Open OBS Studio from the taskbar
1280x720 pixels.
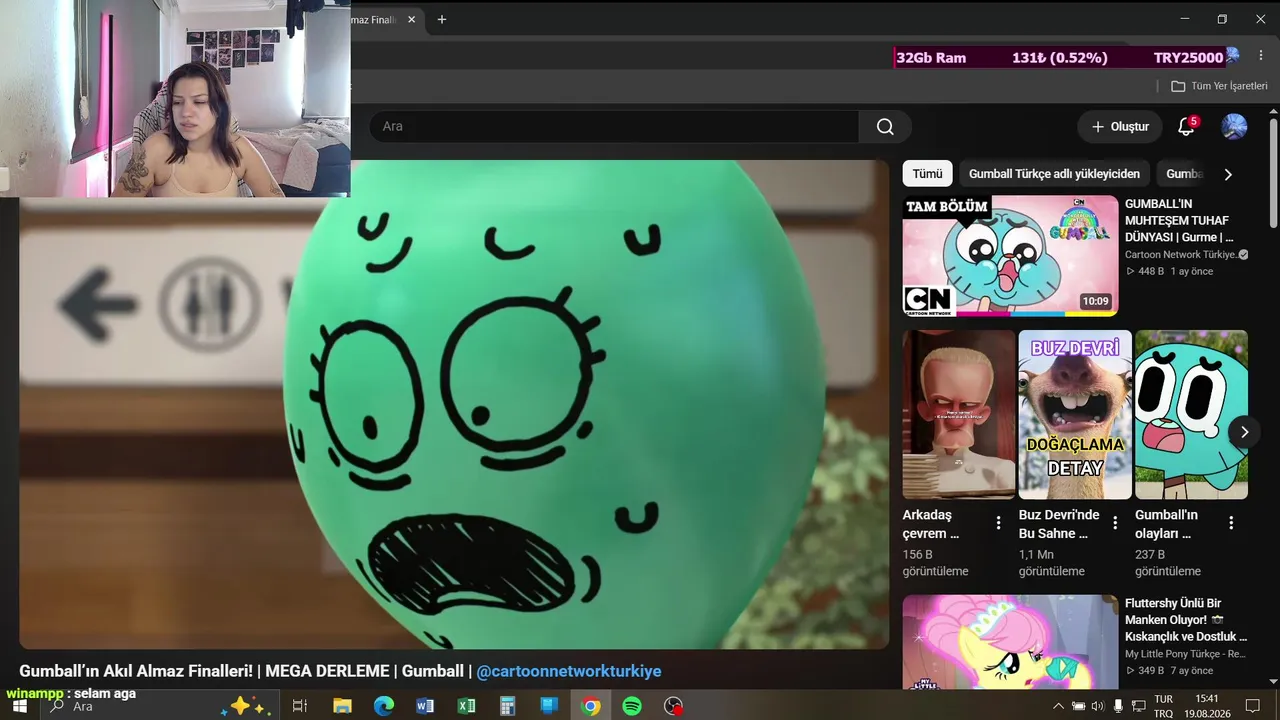click(x=674, y=706)
